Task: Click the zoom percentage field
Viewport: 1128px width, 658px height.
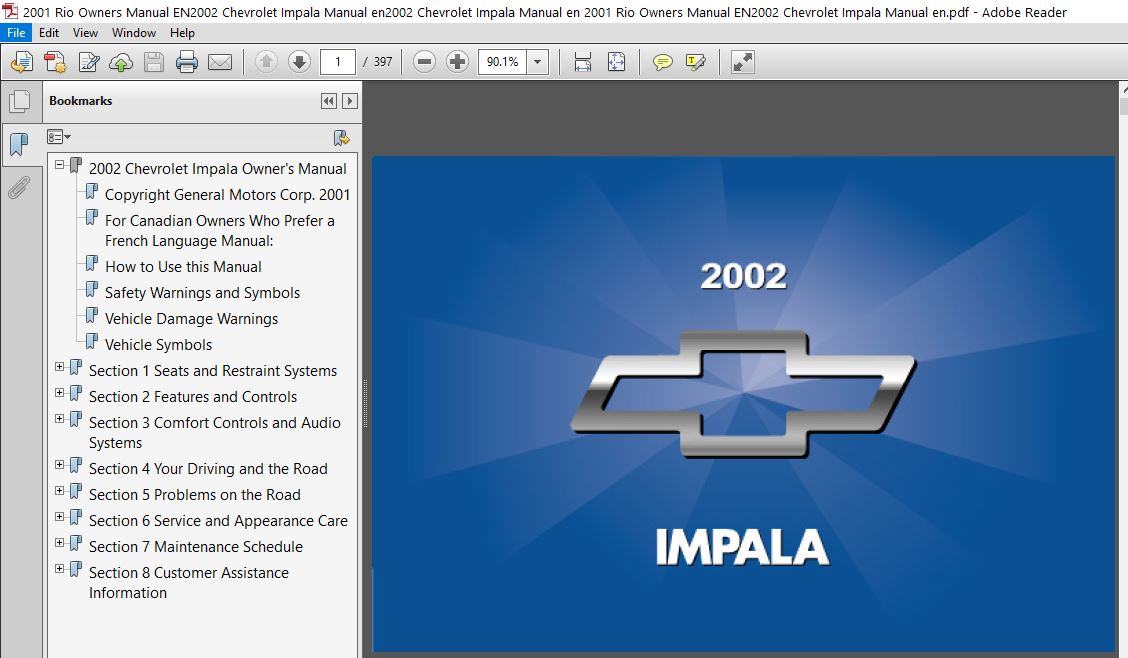Action: coord(502,62)
